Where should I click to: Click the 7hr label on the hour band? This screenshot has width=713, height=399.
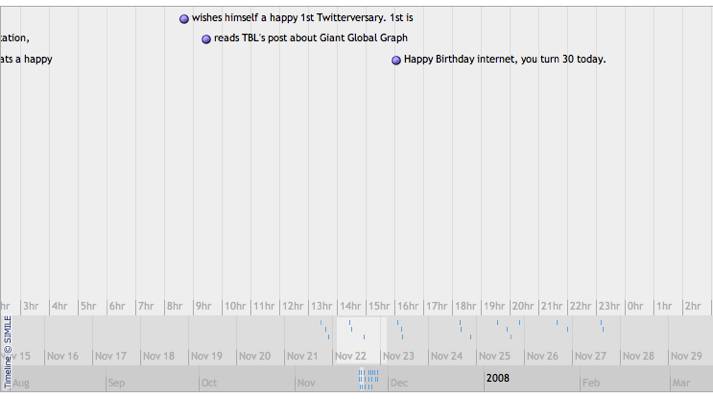tap(146, 306)
